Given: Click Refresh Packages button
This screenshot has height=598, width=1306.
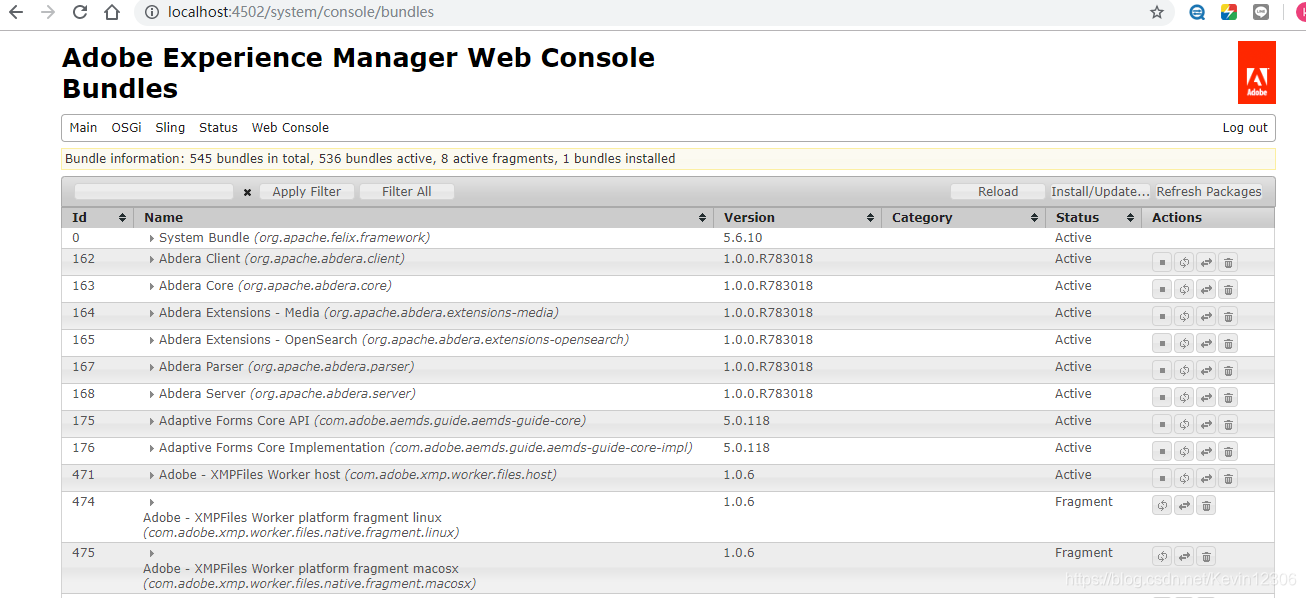Looking at the screenshot, I should [1209, 192].
